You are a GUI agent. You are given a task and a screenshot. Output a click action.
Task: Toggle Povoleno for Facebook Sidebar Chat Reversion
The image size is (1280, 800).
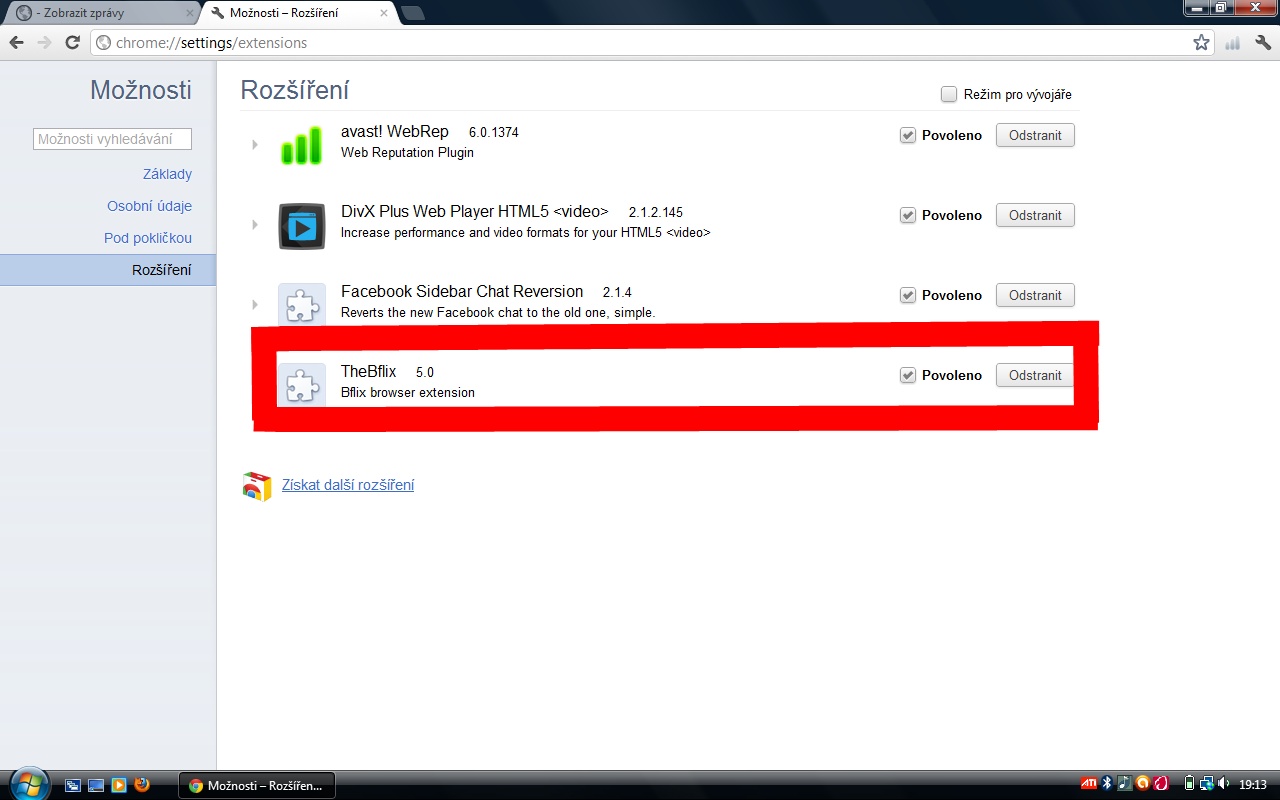[x=908, y=295]
